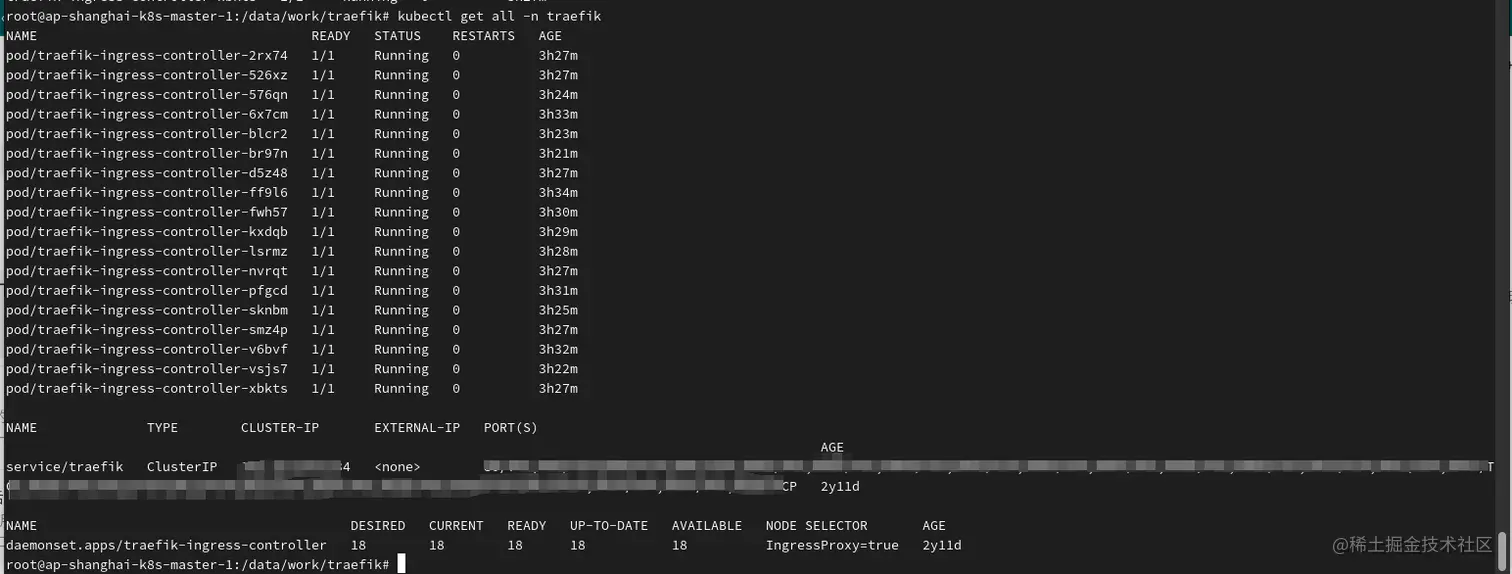
Task: Select pod traefik-ingress-controller-ff9l6
Action: (147, 193)
